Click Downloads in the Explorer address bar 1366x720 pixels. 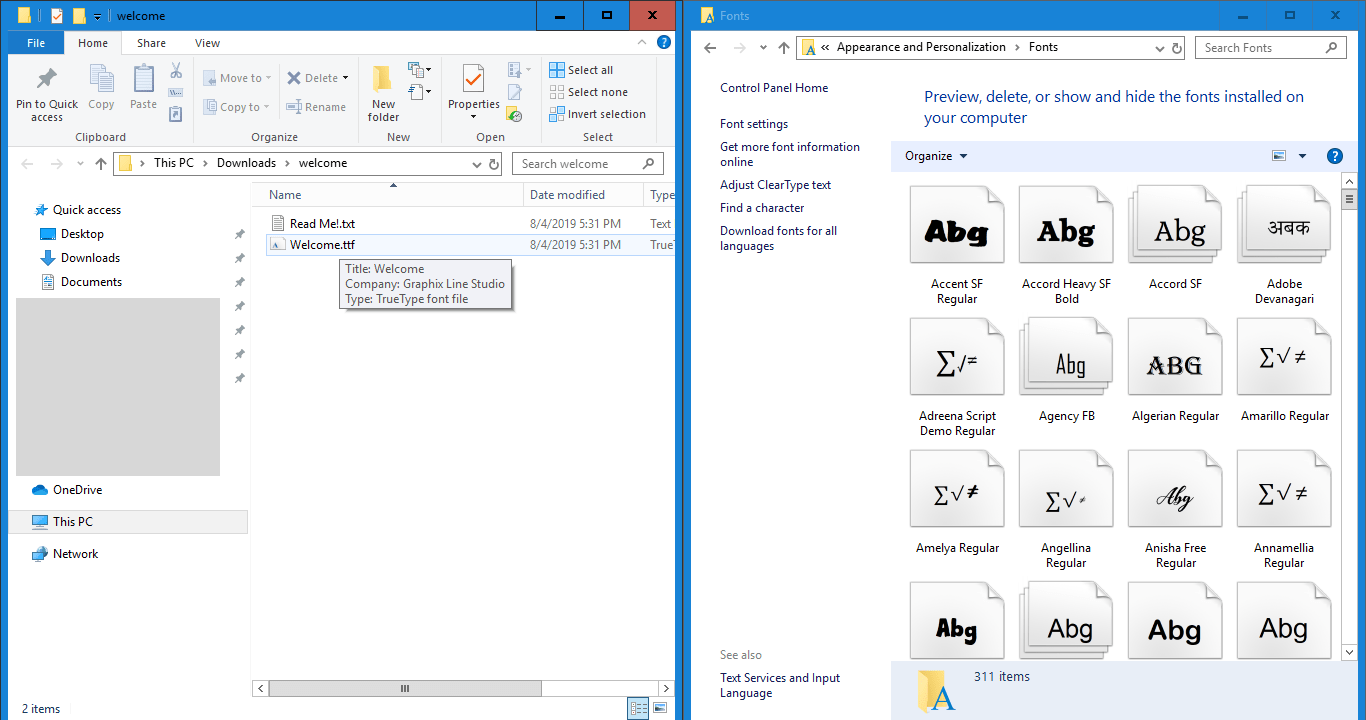[x=246, y=163]
